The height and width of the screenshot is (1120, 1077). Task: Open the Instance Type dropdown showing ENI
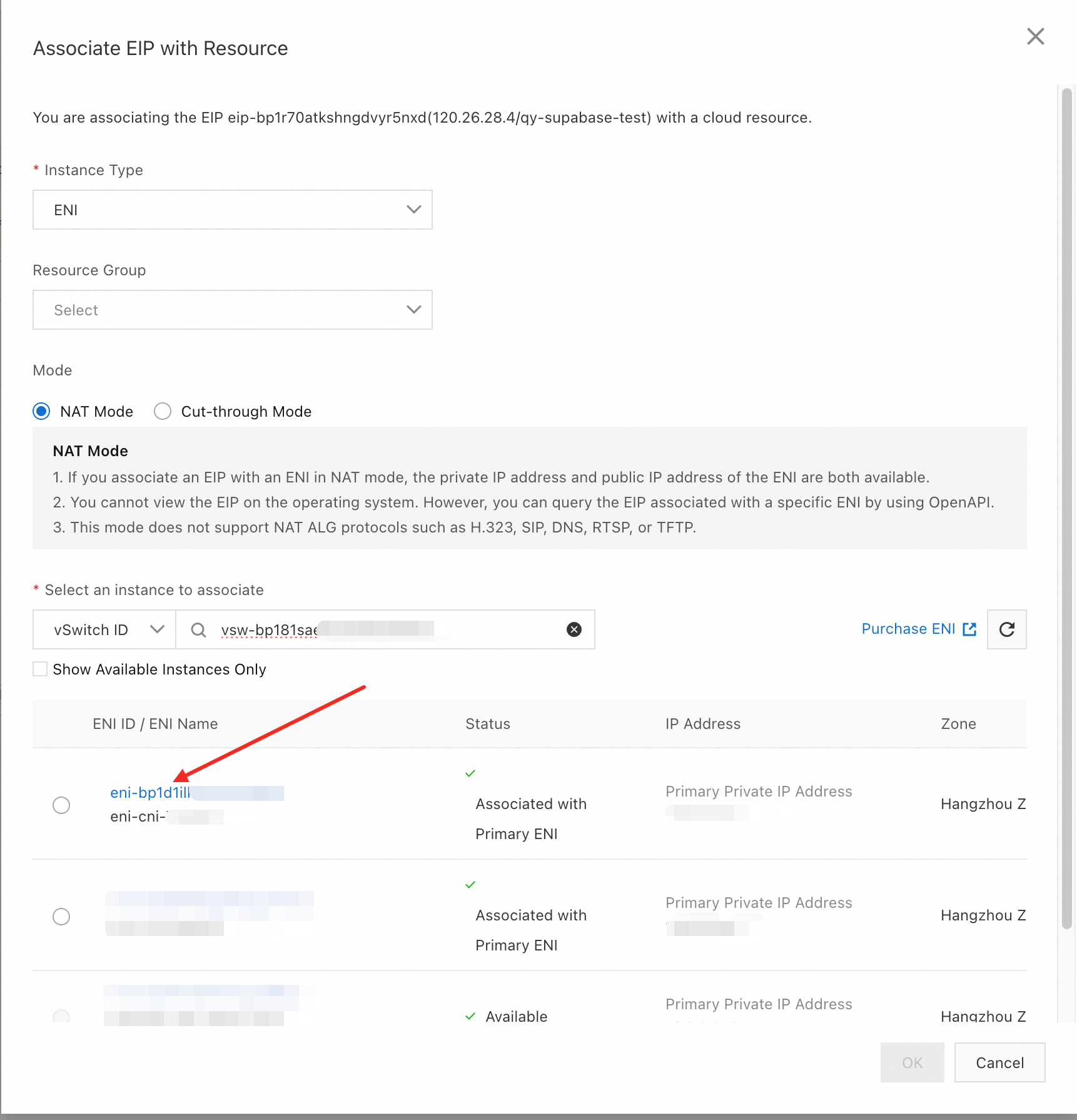pyautogui.click(x=232, y=210)
